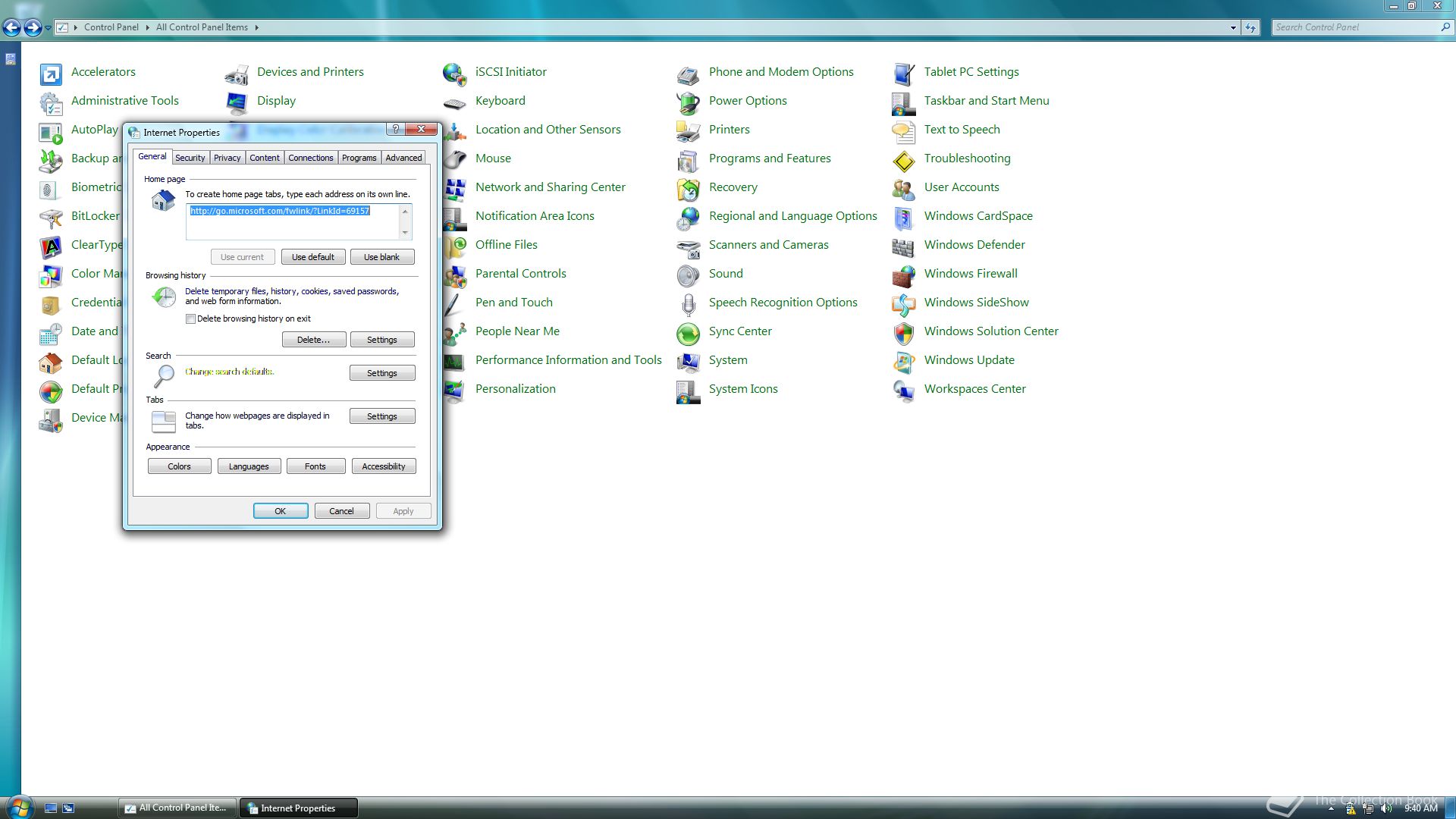Expand the Control Panel breadcrumb arrow
The height and width of the screenshot is (819, 1456).
[x=147, y=27]
